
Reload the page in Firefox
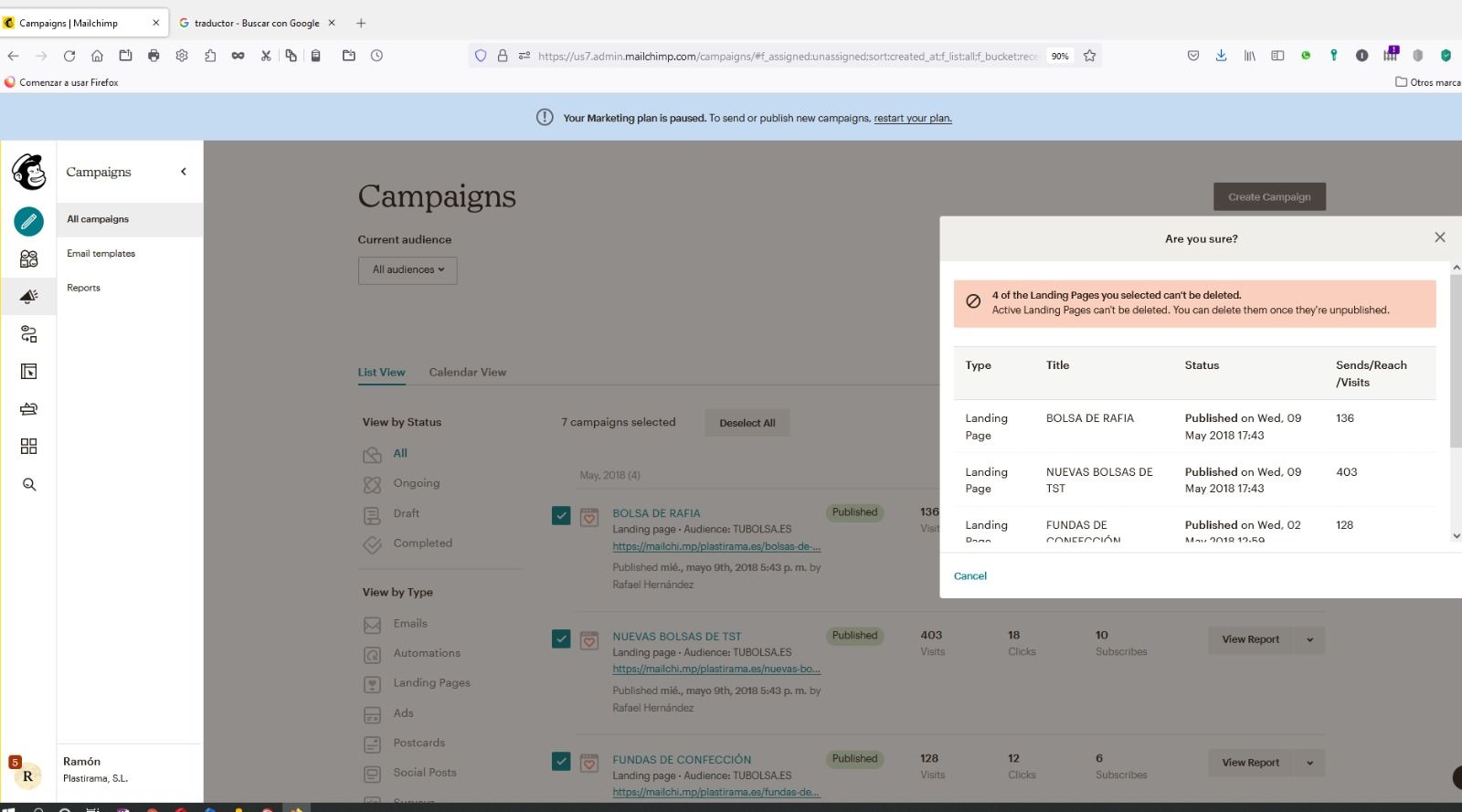click(x=69, y=56)
